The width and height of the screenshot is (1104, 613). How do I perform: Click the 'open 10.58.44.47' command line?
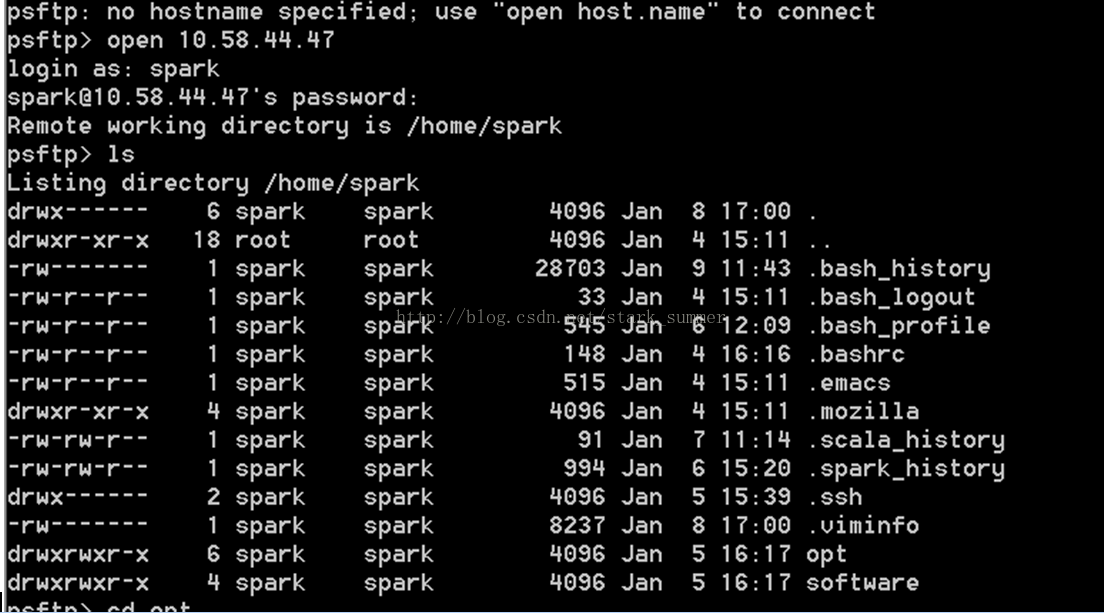pos(170,40)
